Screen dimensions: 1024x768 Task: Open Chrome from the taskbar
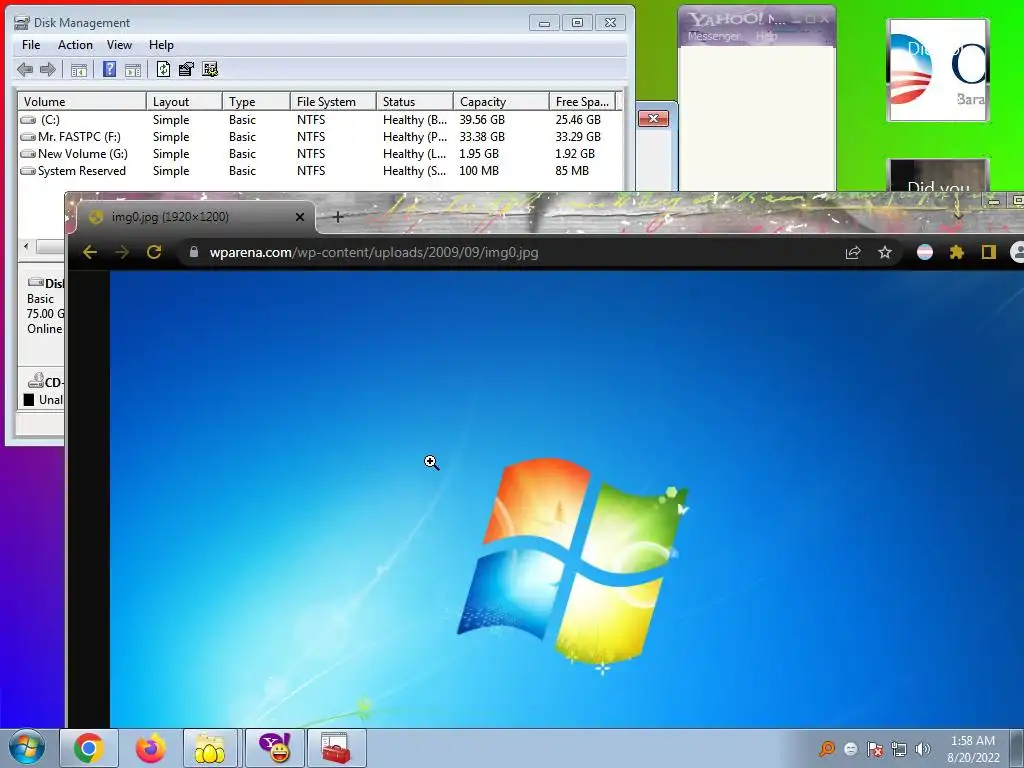[89, 748]
